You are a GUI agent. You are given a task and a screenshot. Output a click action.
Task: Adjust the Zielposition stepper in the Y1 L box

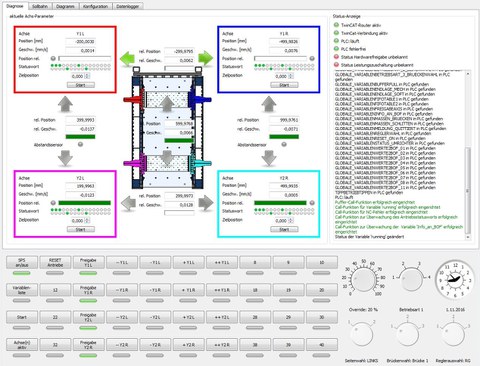87,76
